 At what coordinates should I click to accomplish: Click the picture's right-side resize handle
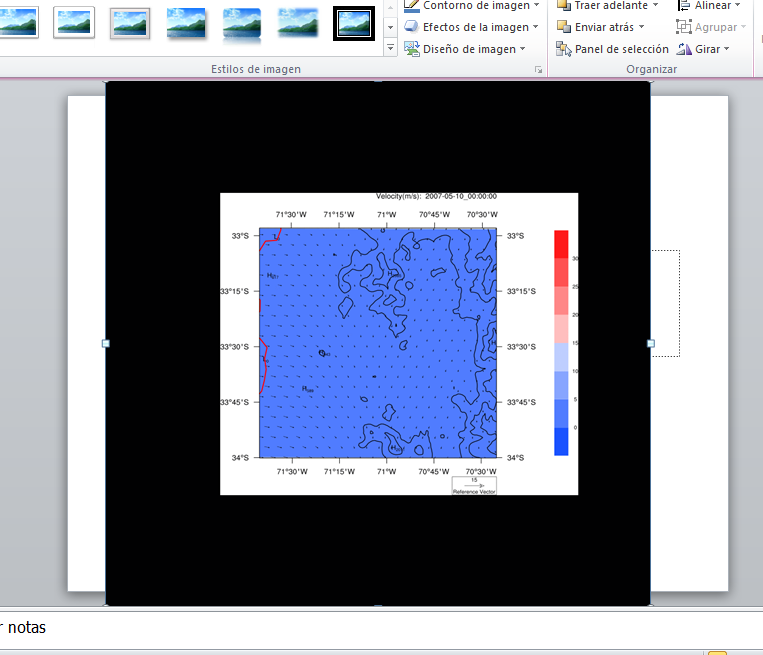(x=651, y=343)
